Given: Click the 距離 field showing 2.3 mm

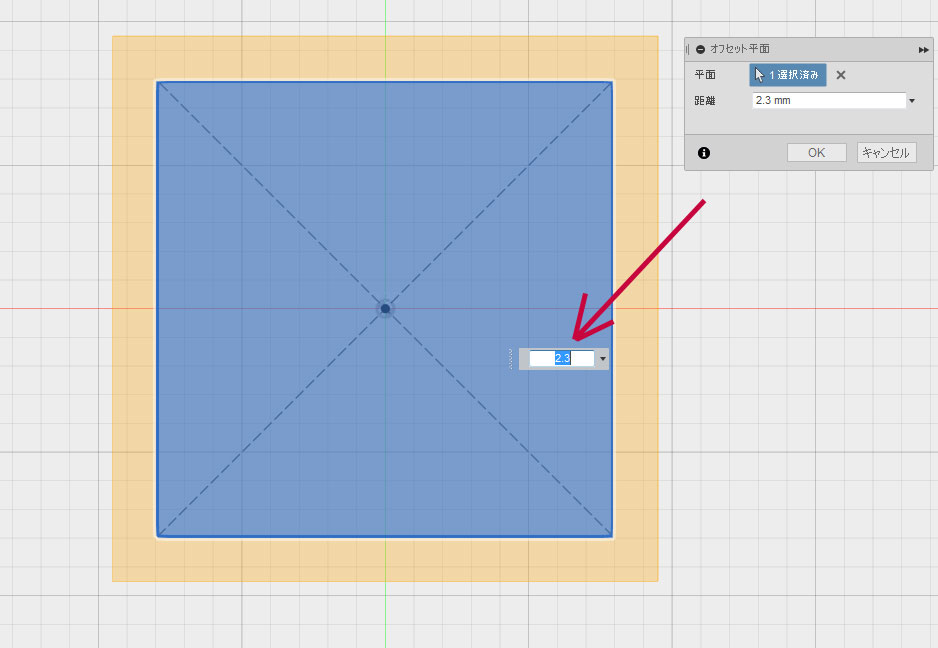Looking at the screenshot, I should click(x=828, y=101).
